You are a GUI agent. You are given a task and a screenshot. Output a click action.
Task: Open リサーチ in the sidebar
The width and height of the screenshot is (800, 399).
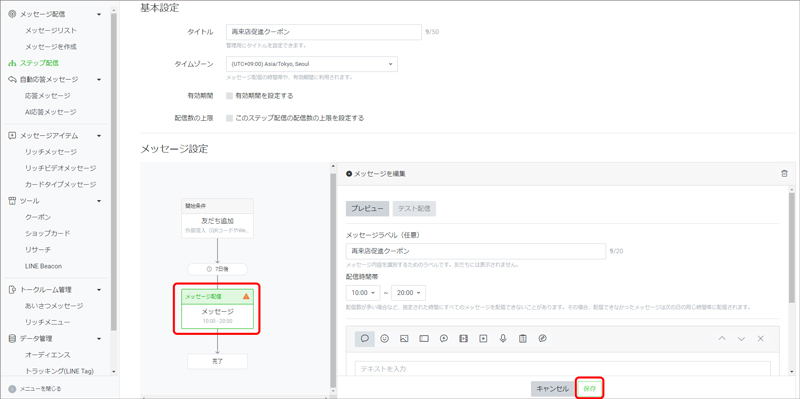tap(38, 250)
